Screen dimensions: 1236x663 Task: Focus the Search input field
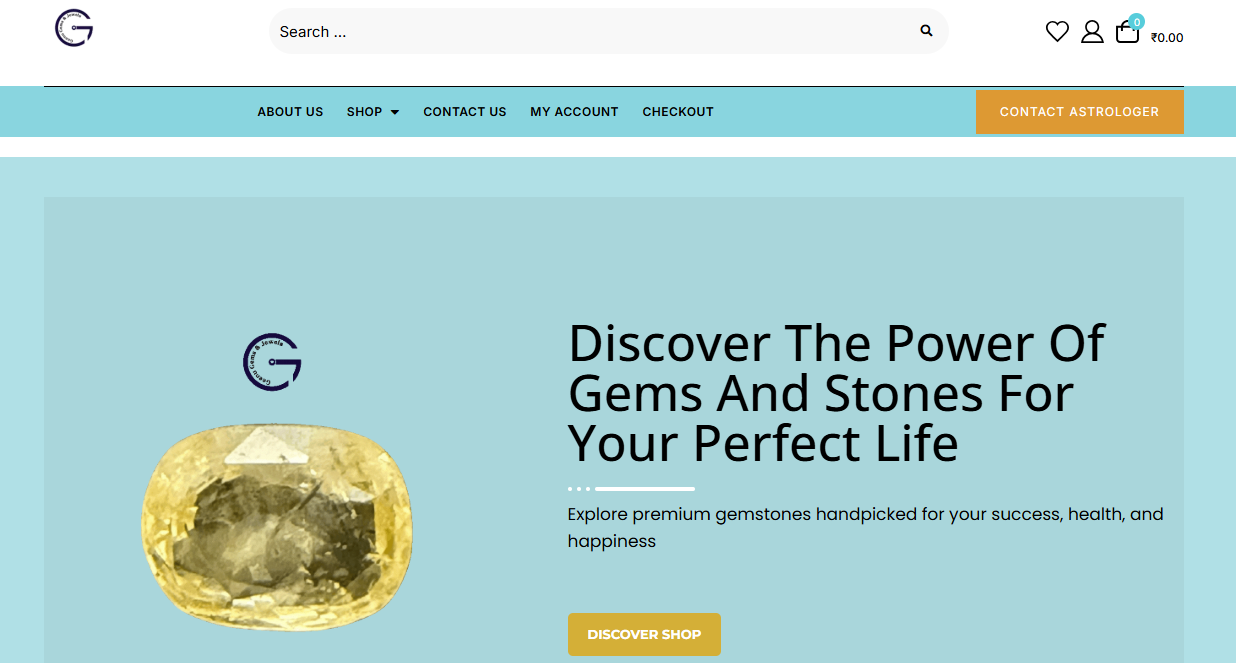595,31
